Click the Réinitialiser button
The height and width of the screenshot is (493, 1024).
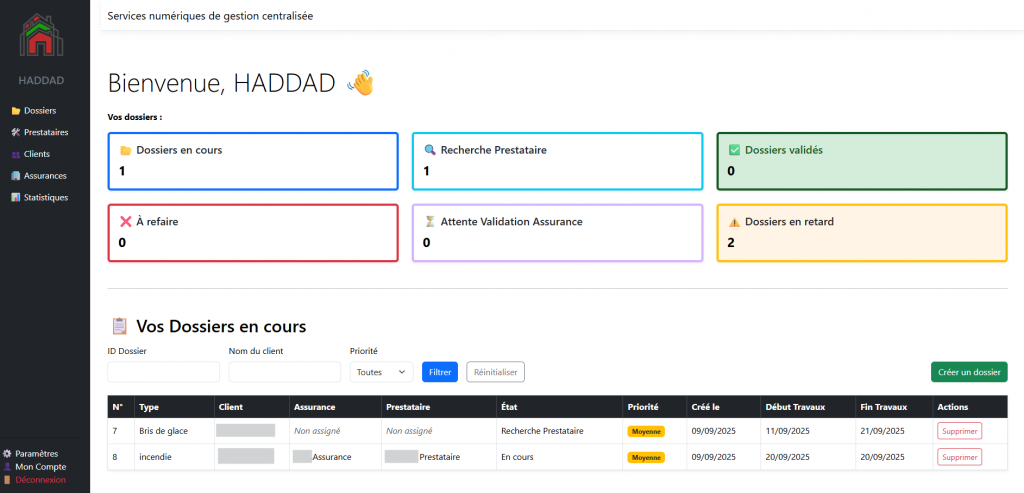click(495, 372)
